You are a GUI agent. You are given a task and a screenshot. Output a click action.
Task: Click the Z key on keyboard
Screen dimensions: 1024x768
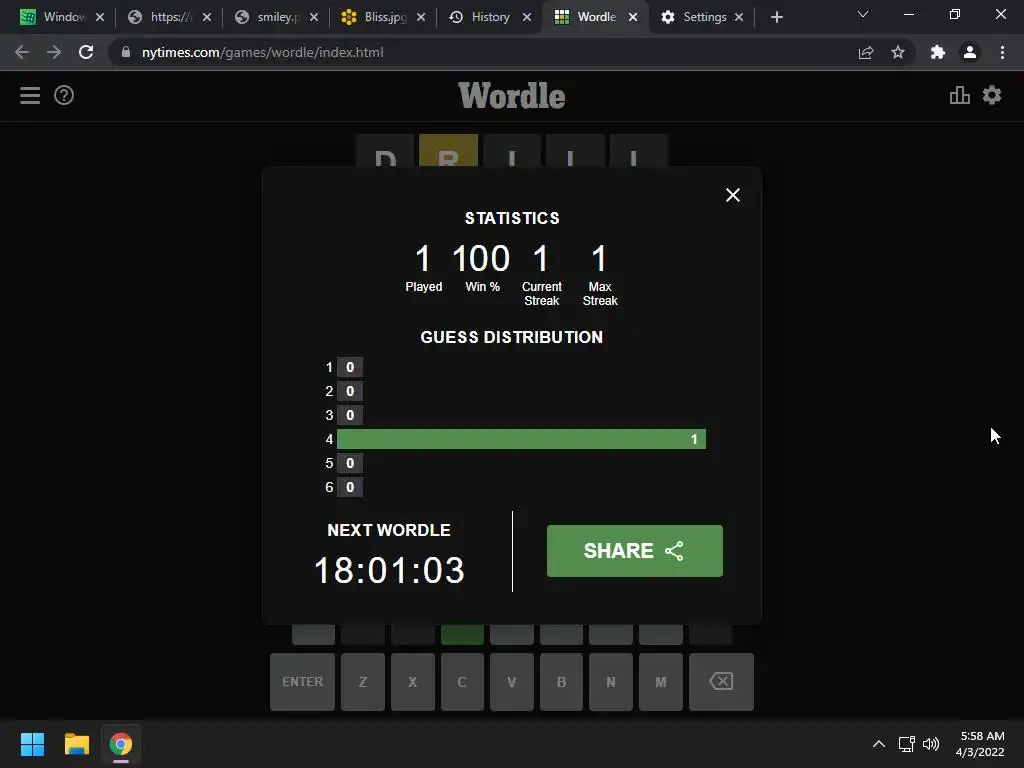(363, 682)
